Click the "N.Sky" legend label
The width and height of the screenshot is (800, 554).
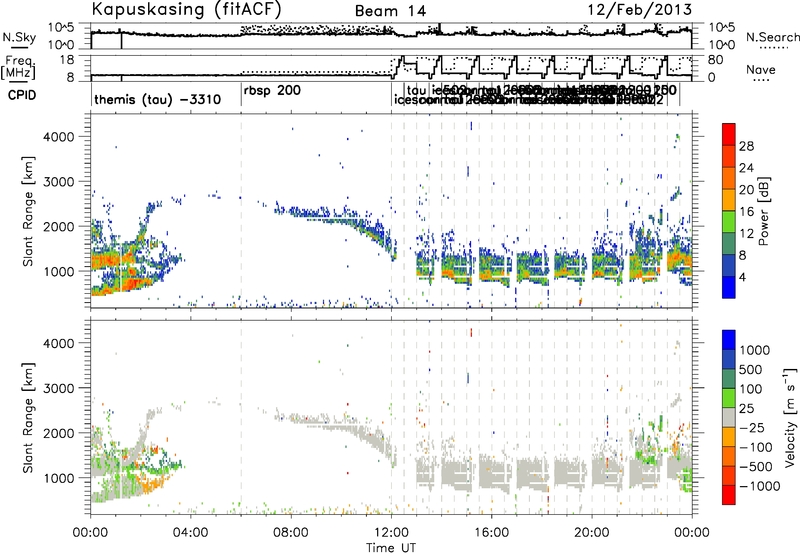tap(19, 37)
